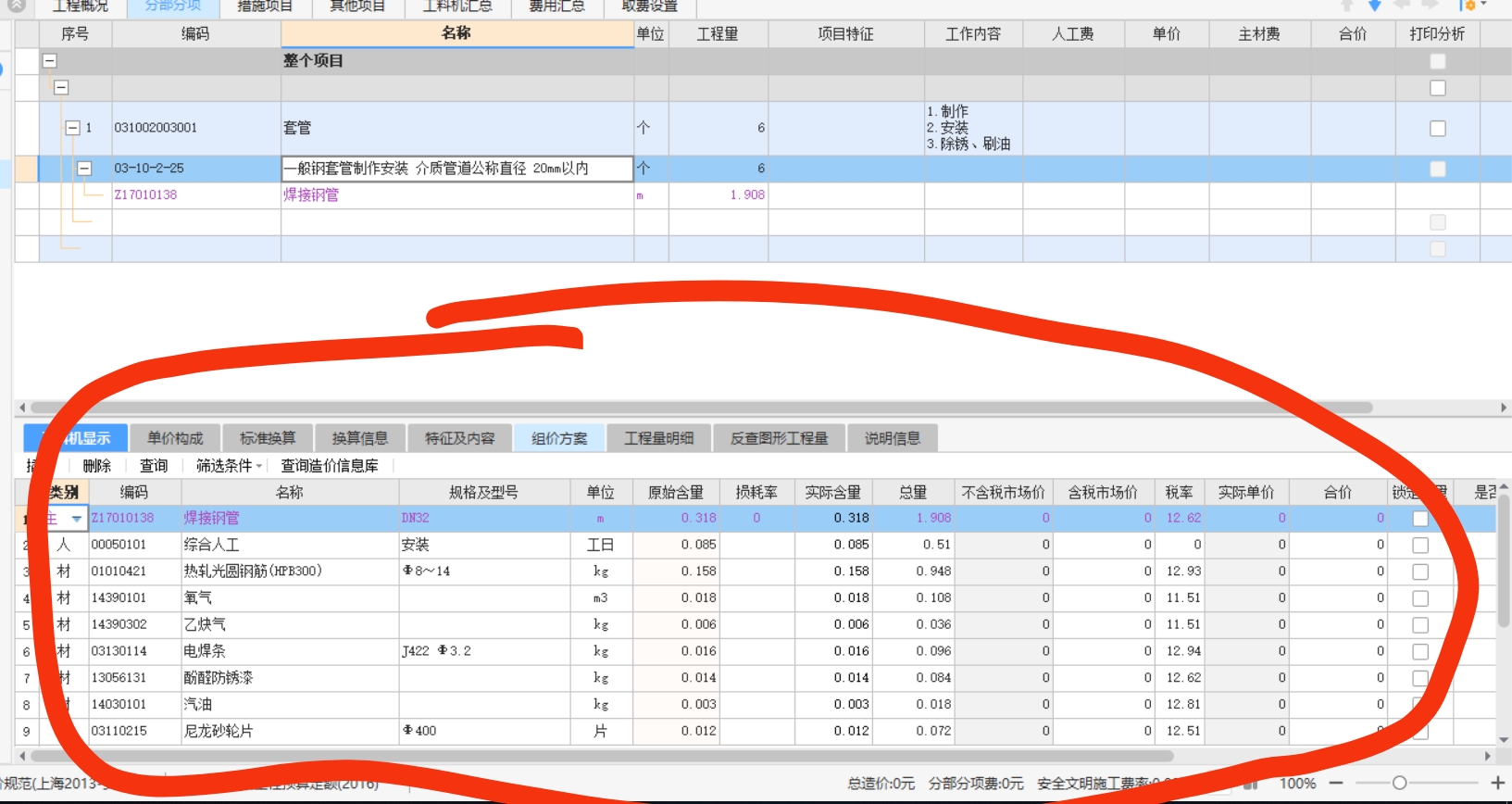1512x804 pixels.
Task: Adjust the zoom slider handle in status bar
Action: pyautogui.click(x=1399, y=784)
